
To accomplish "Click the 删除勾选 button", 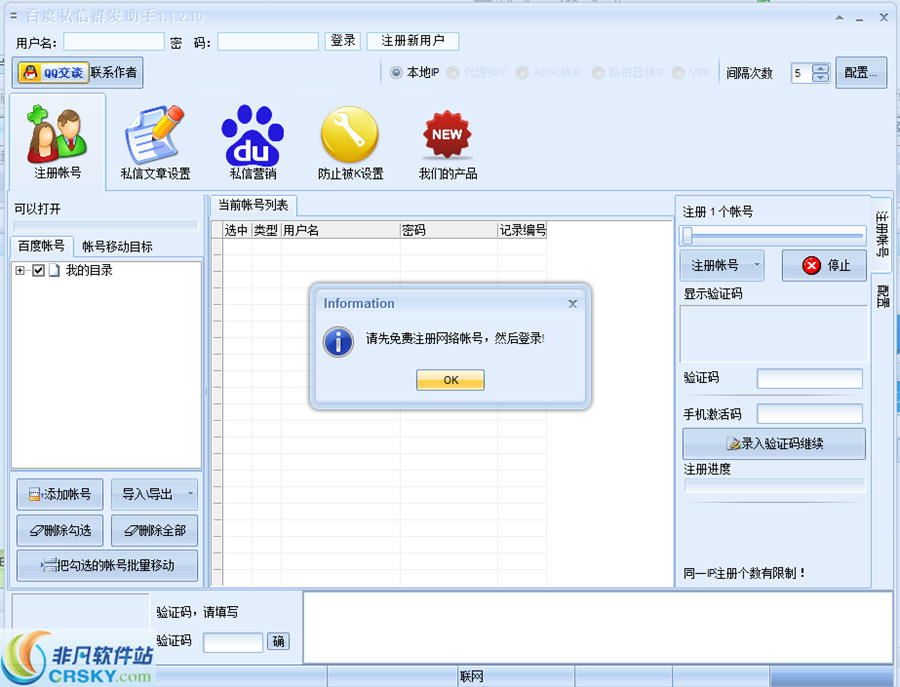I will [60, 530].
